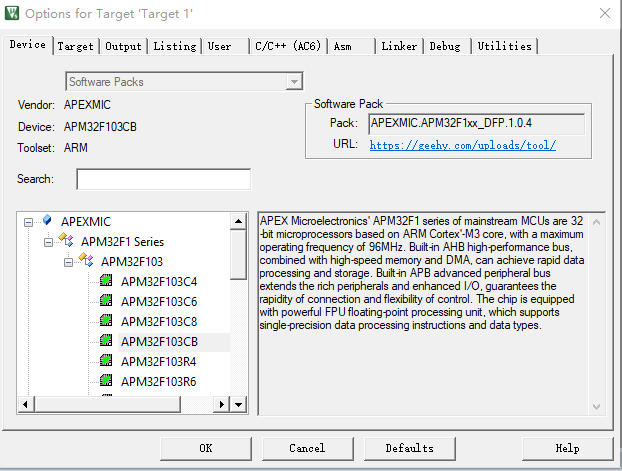Click device tree scroll left arrow
The height and width of the screenshot is (471, 622).
tap(25, 405)
